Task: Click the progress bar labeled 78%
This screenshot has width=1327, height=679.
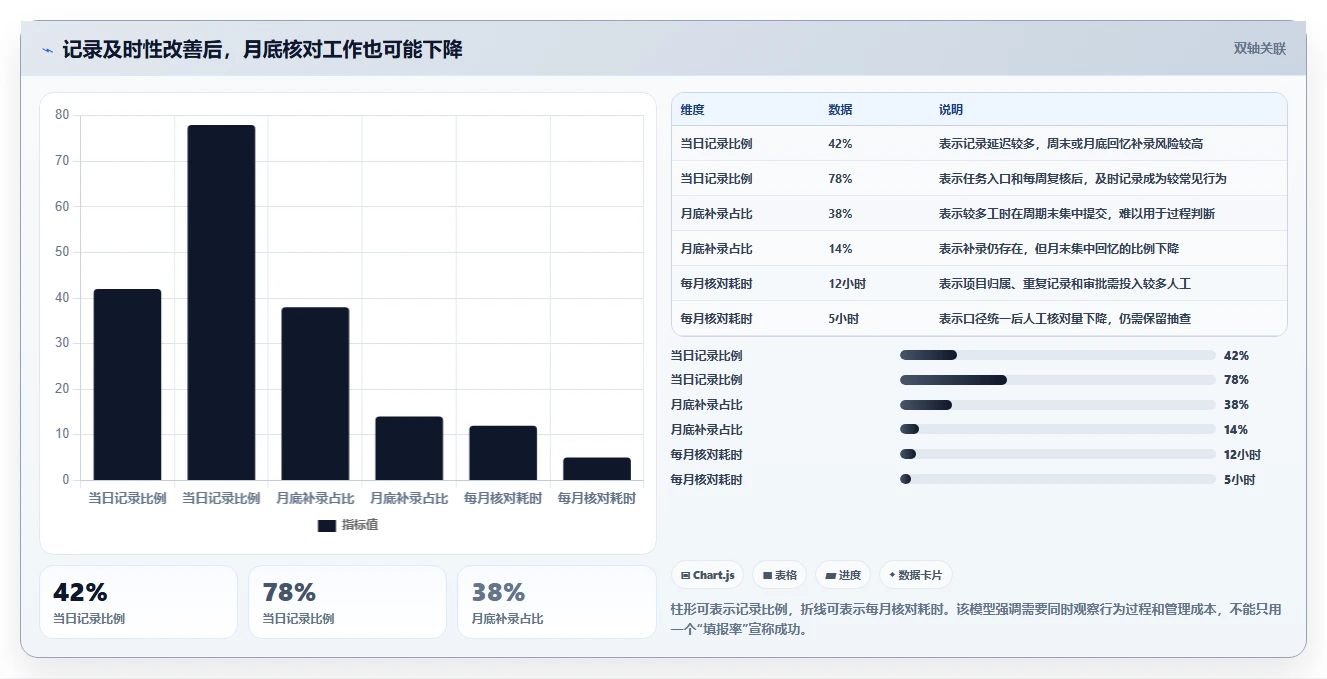Action: click(x=1058, y=380)
